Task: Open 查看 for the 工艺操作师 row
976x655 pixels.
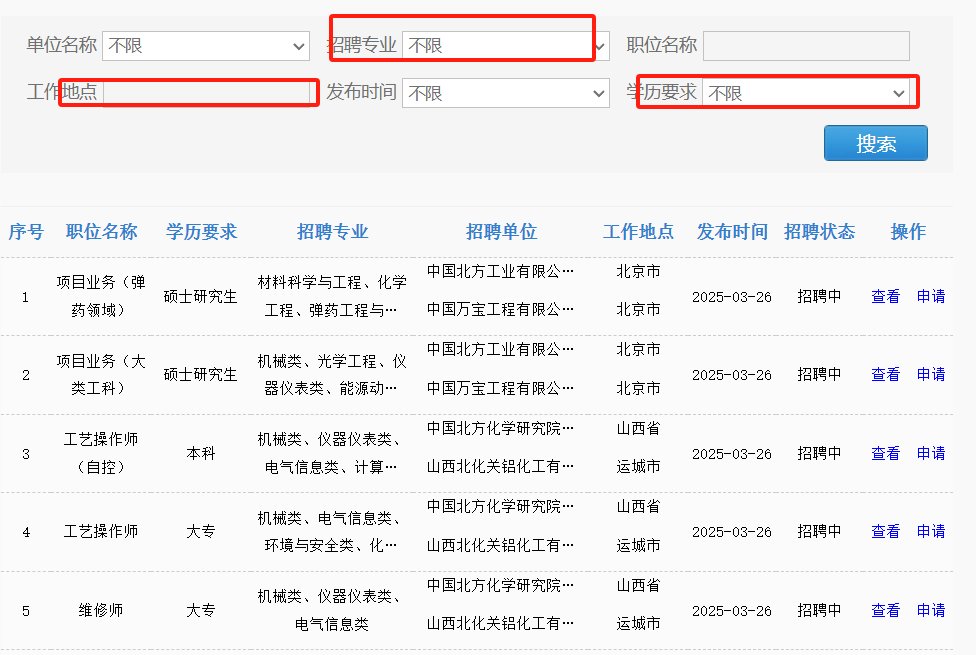Action: coord(884,531)
